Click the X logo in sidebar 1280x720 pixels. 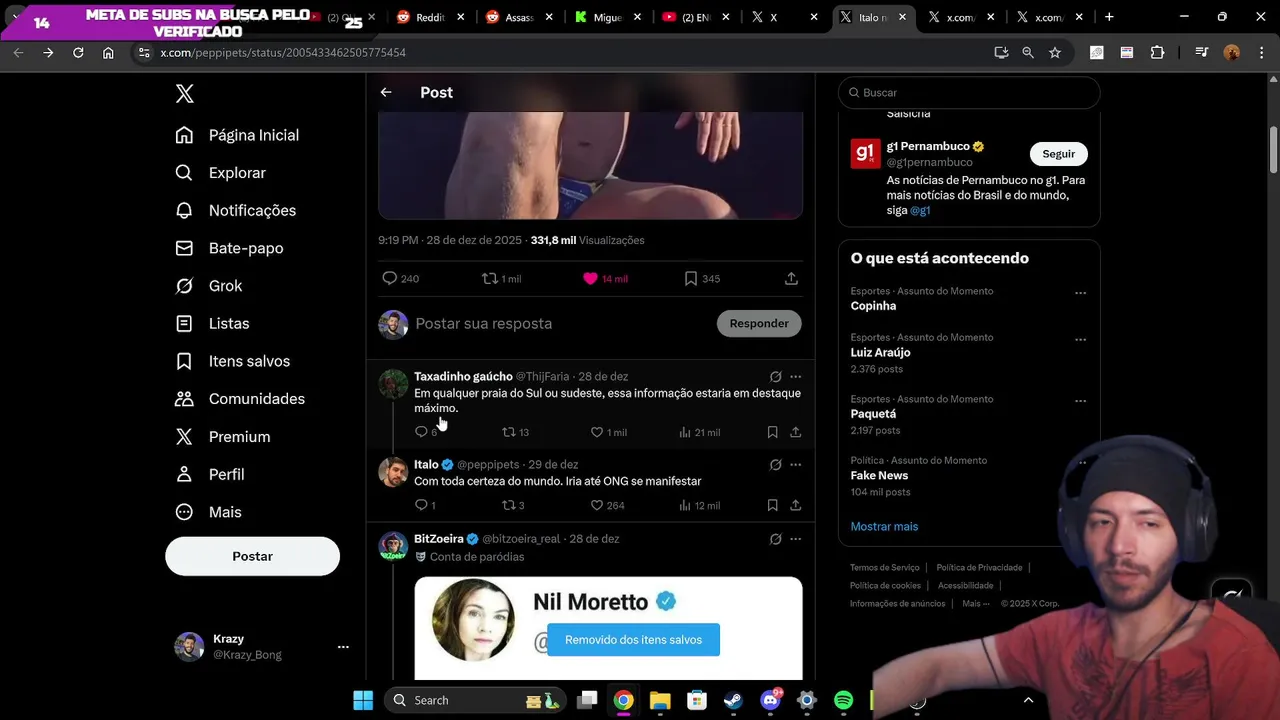point(184,94)
